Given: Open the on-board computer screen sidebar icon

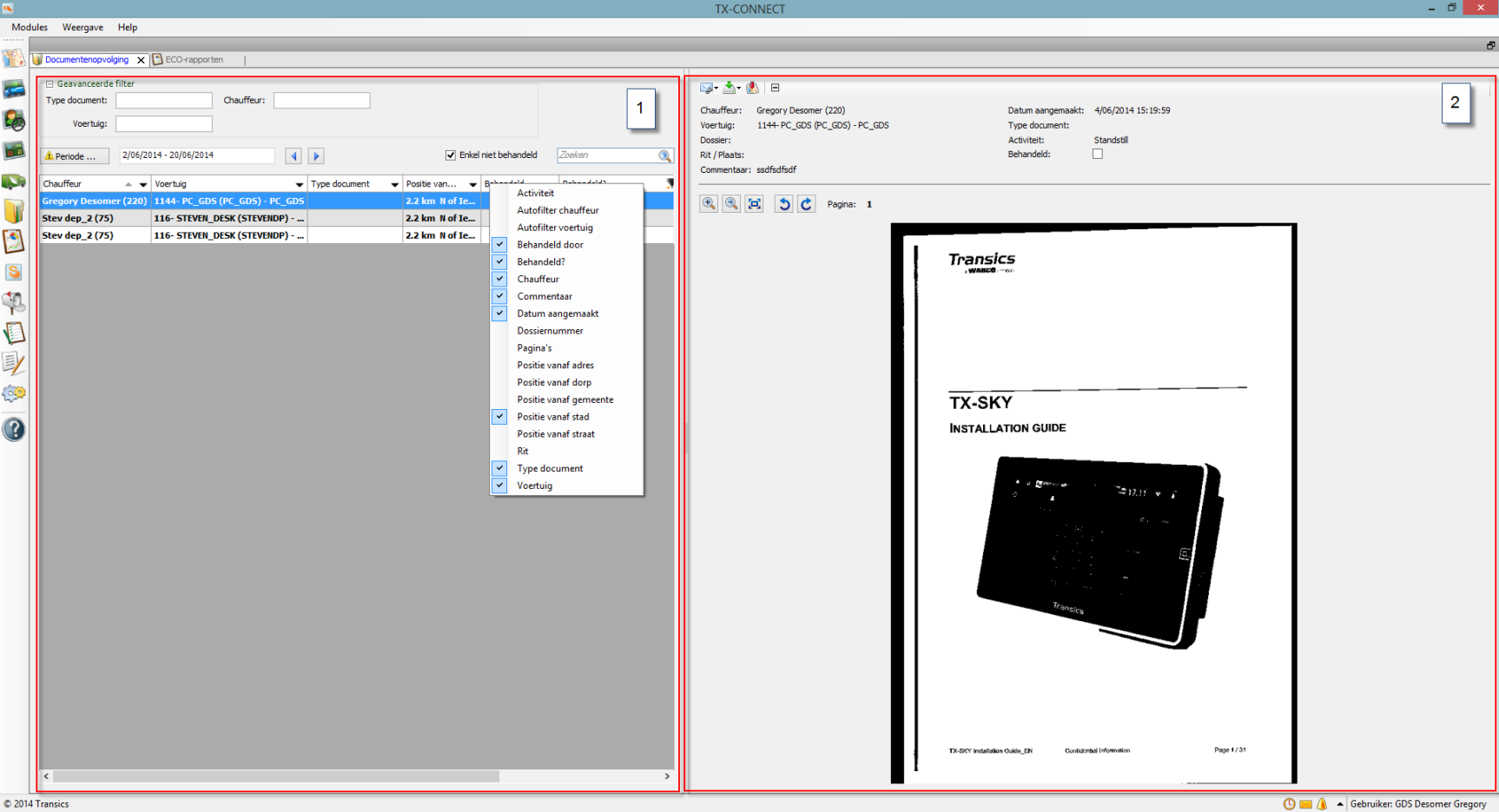Looking at the screenshot, I should coord(13,151).
